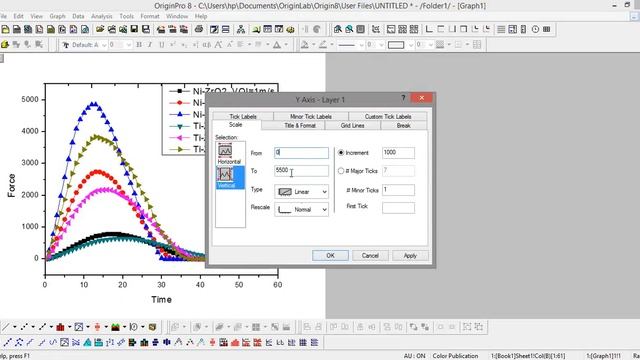Image resolution: width=640 pixels, height=360 pixels.
Task: Switch to the Break tab
Action: pos(403,126)
